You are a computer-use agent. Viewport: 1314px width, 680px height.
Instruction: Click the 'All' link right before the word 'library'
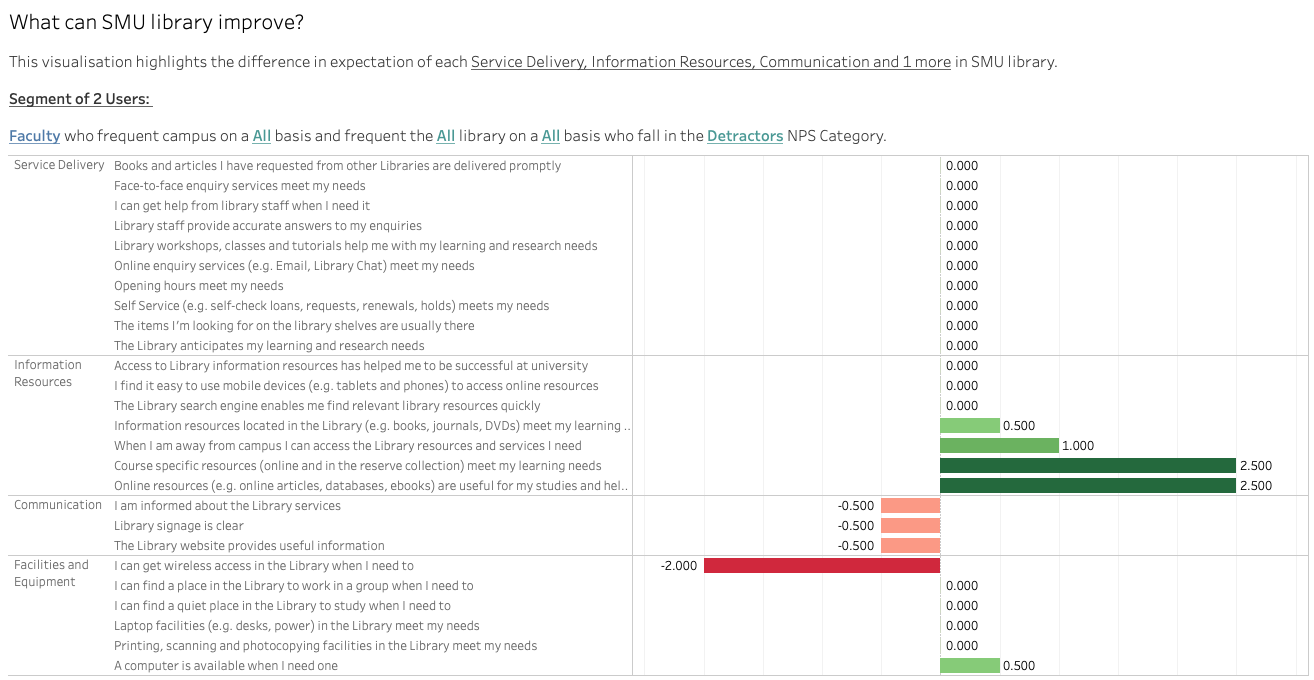click(x=446, y=136)
